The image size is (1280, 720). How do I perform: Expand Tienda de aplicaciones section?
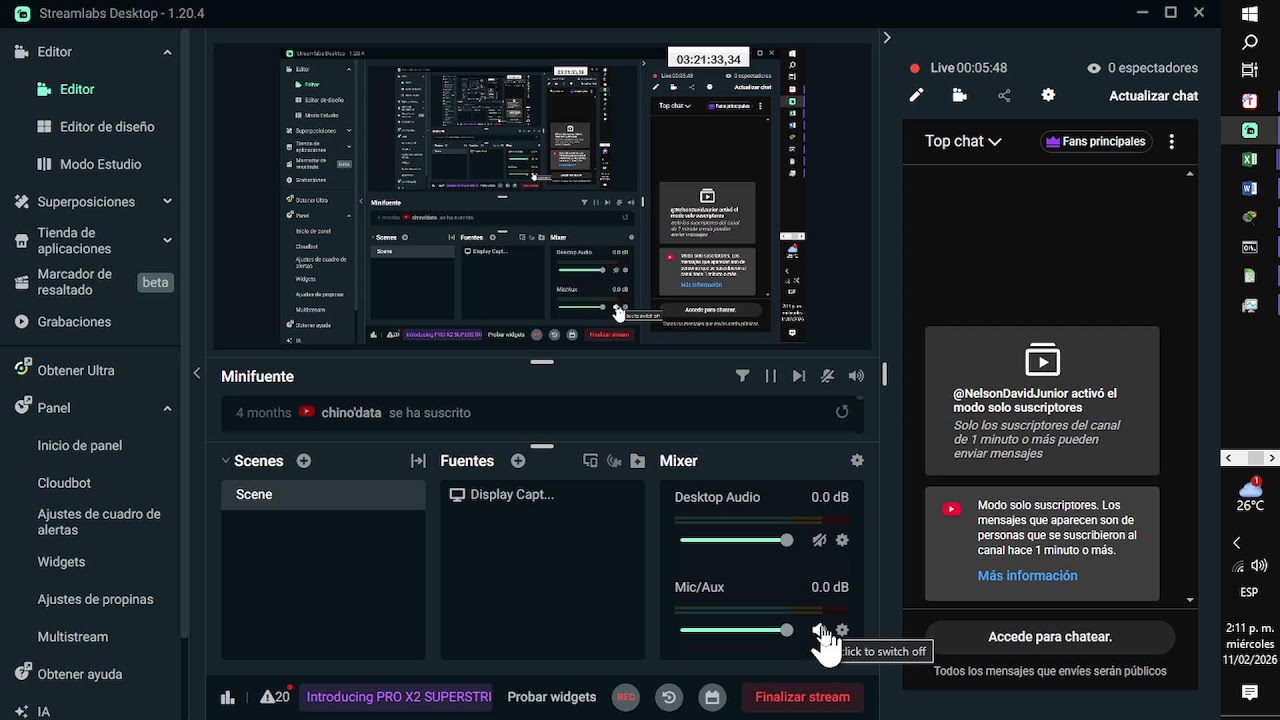click(x=168, y=240)
